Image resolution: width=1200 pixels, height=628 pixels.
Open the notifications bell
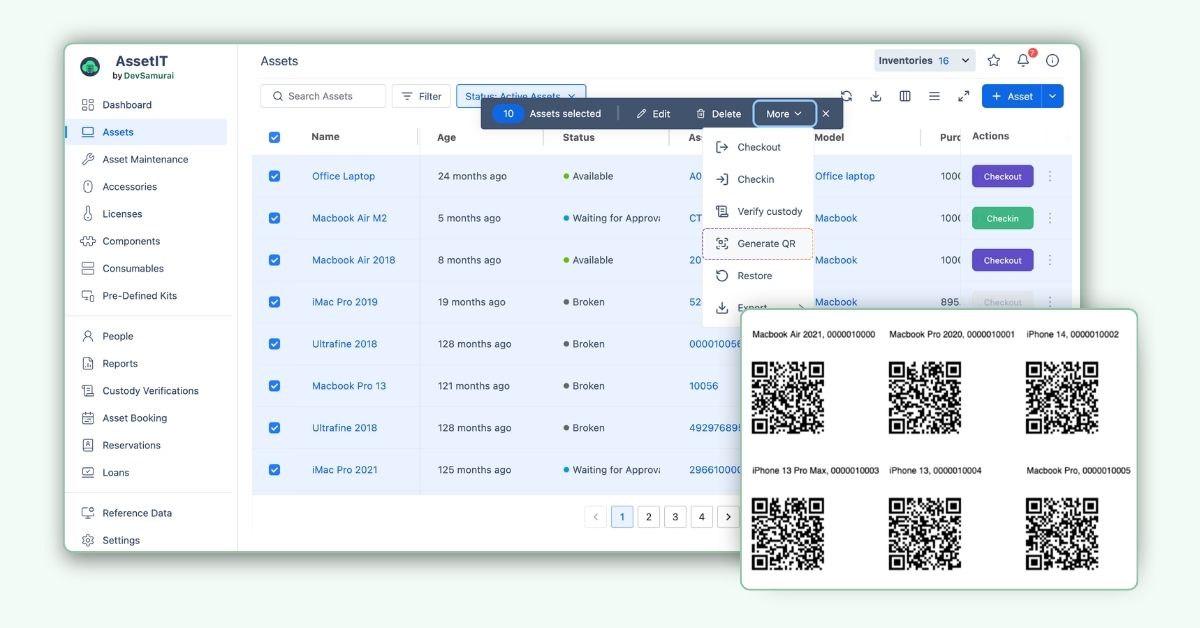tap(1022, 60)
